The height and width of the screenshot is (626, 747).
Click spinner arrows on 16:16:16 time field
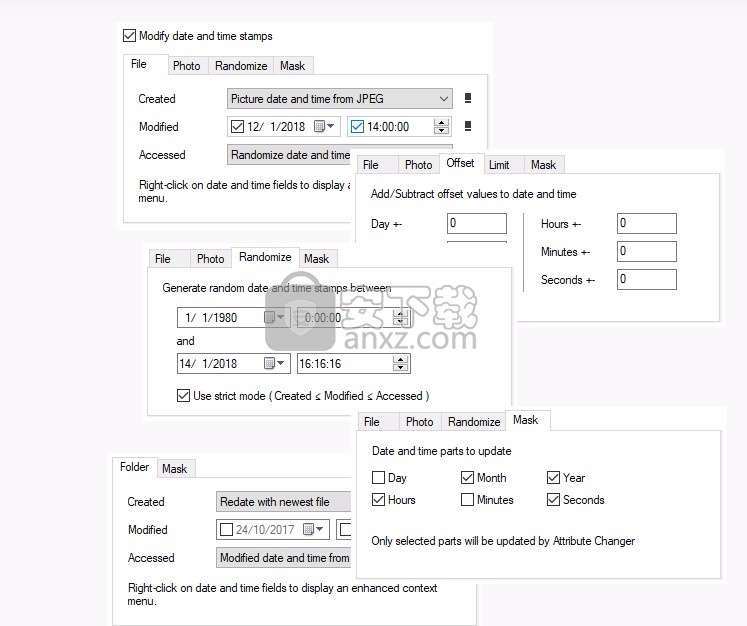(x=401, y=364)
